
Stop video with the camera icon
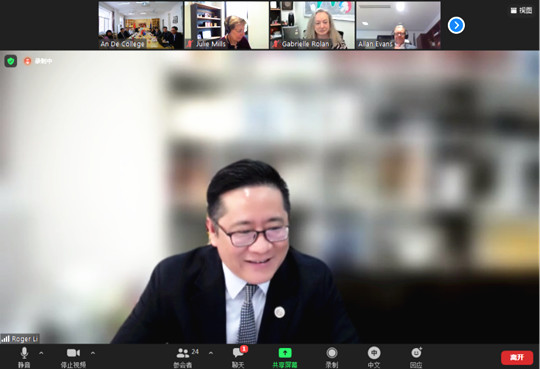73,353
